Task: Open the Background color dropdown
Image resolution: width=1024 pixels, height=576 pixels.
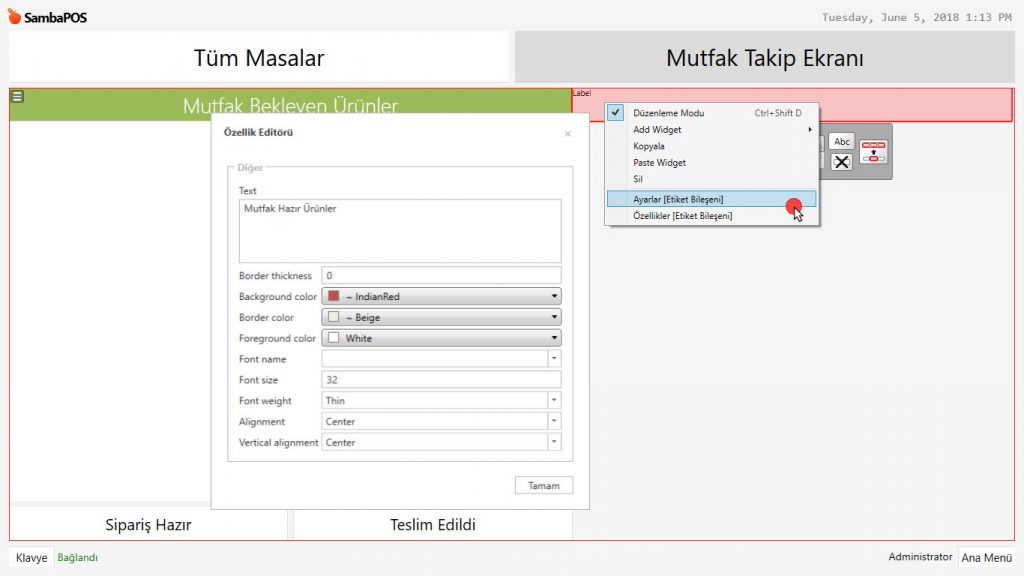Action: [554, 297]
